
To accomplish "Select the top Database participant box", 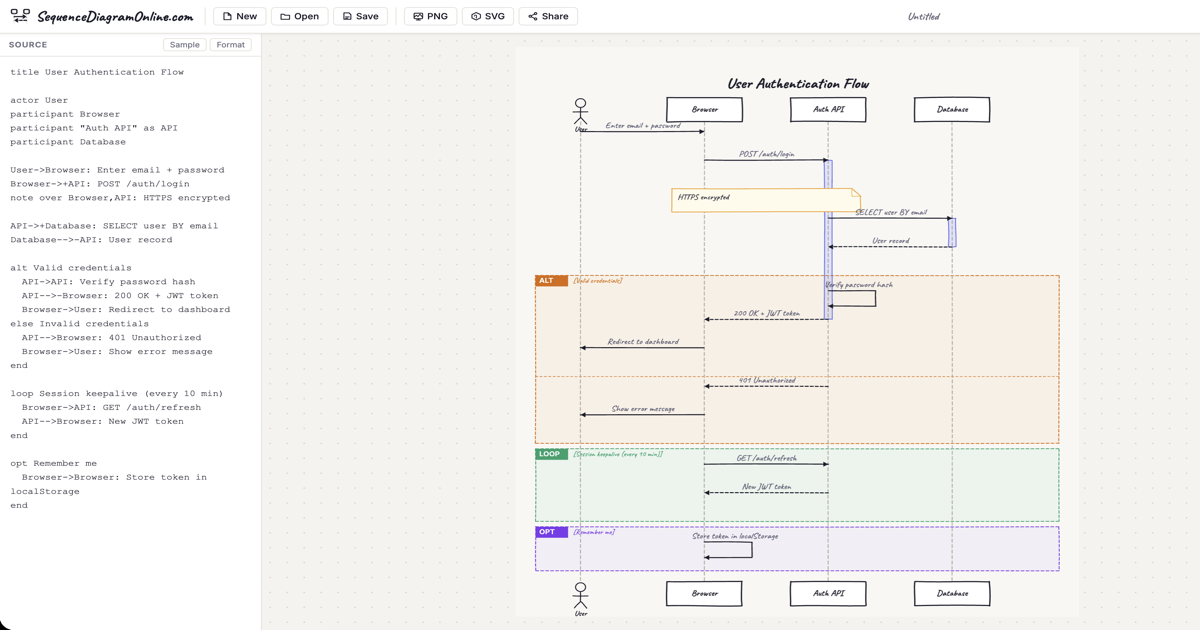I will point(952,109).
